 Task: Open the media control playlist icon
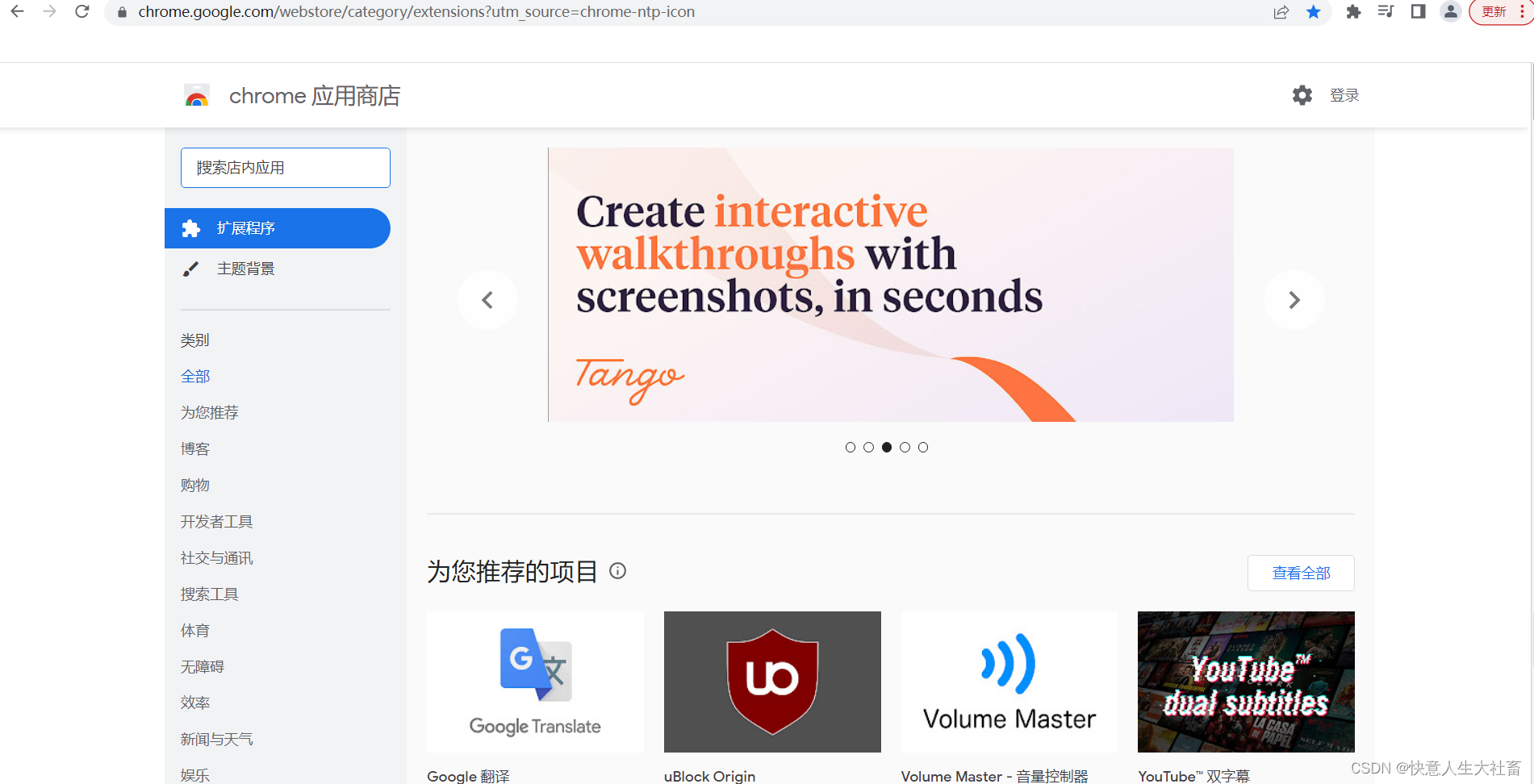(x=1386, y=12)
